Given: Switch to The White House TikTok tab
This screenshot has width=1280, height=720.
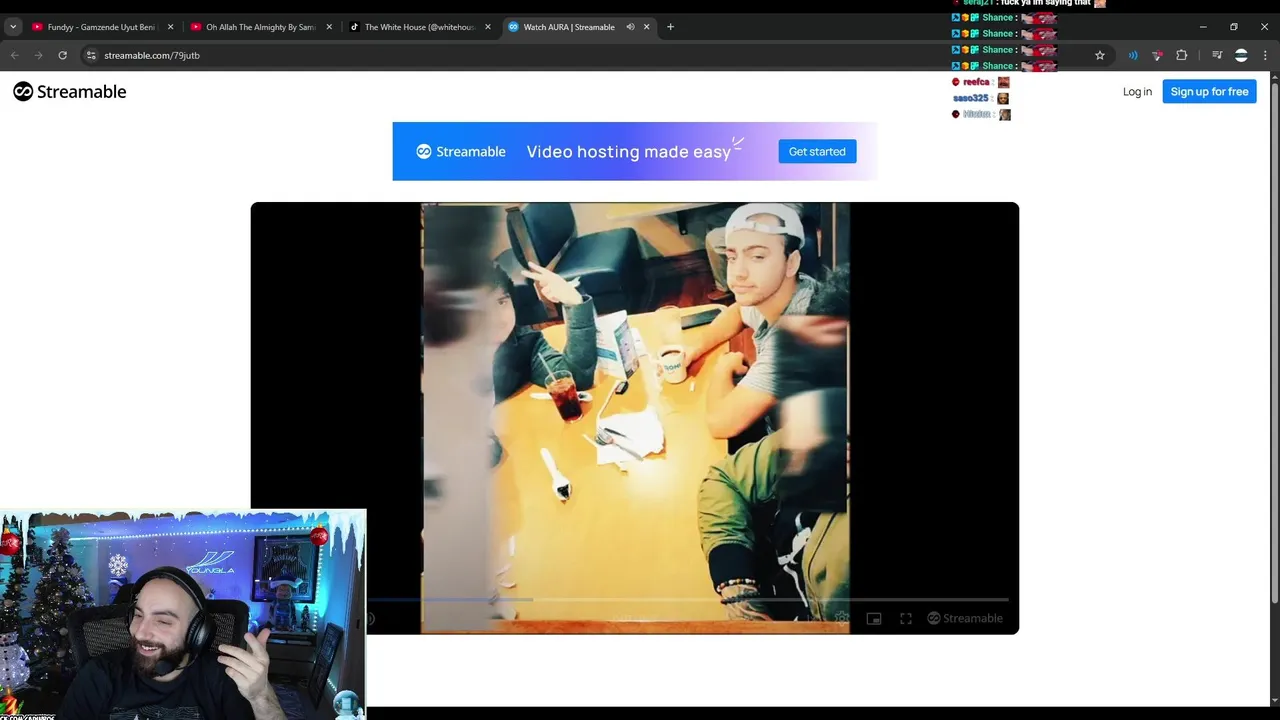Looking at the screenshot, I should pyautogui.click(x=420, y=27).
